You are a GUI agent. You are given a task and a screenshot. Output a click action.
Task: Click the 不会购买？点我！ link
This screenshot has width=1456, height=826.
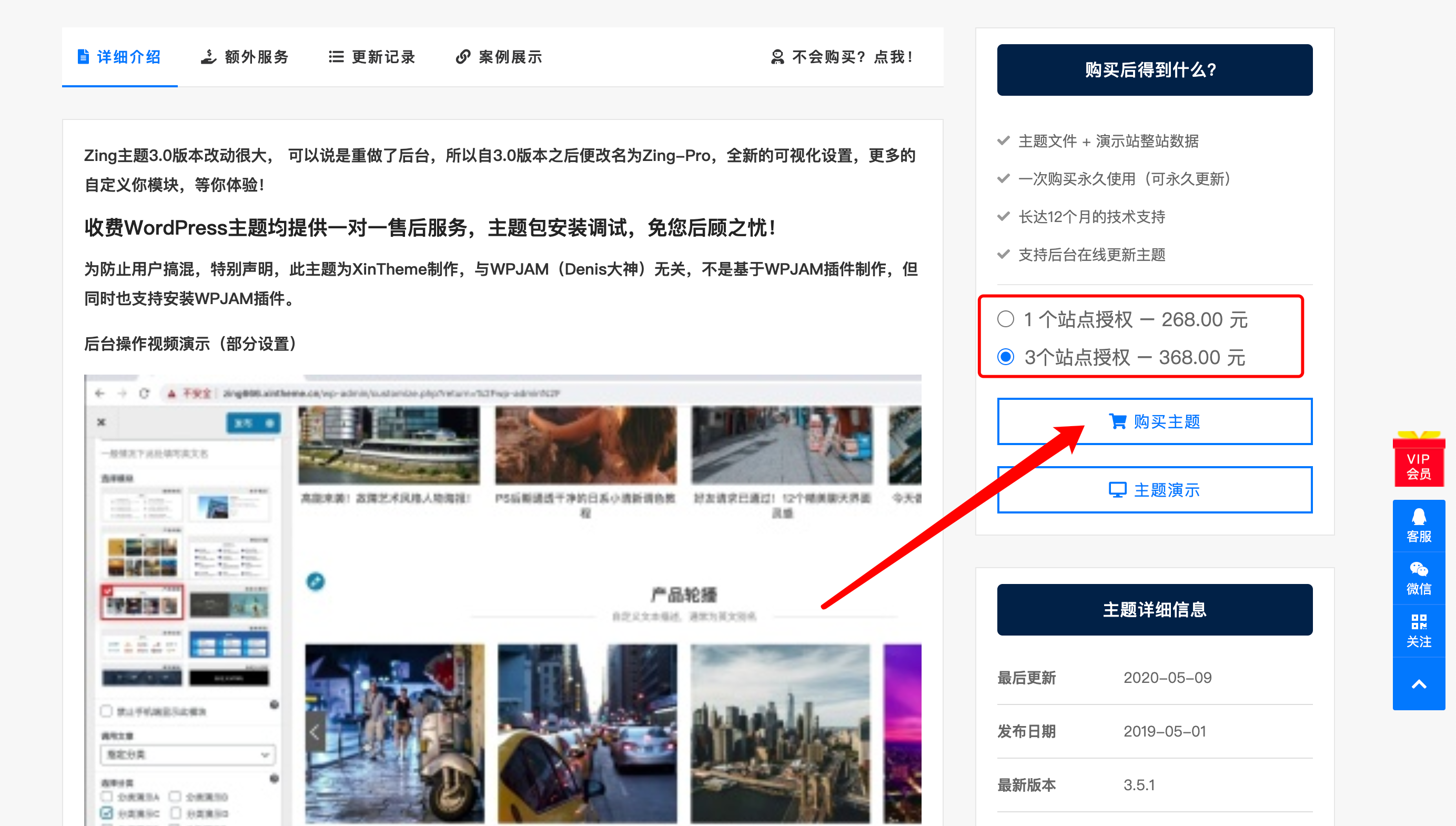click(842, 57)
